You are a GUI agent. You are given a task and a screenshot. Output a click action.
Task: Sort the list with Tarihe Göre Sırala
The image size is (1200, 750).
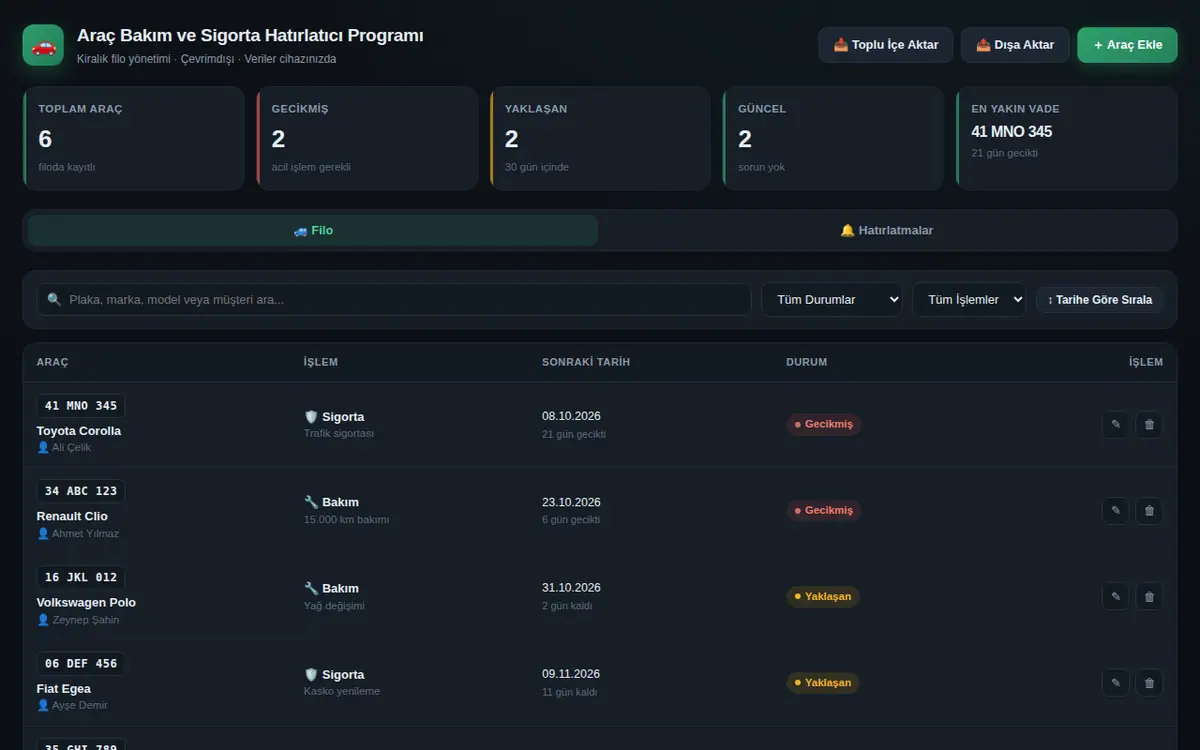click(x=1100, y=299)
